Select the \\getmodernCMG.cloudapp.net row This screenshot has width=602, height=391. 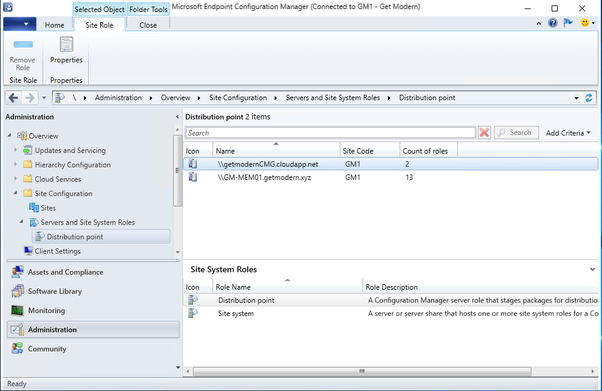[391, 164]
